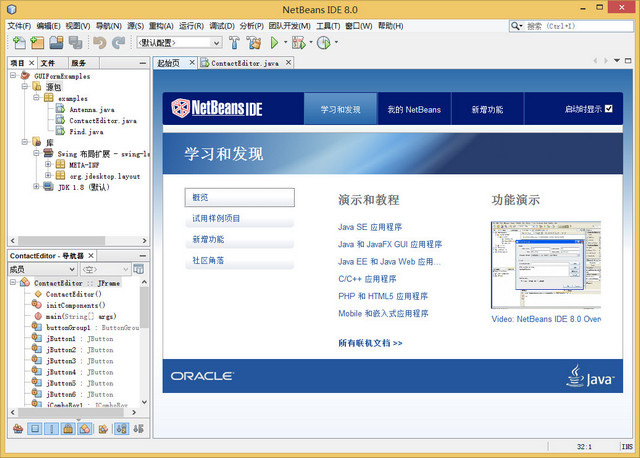640x458 pixels.
Task: Run the project with green arrow
Action: pyautogui.click(x=275, y=43)
